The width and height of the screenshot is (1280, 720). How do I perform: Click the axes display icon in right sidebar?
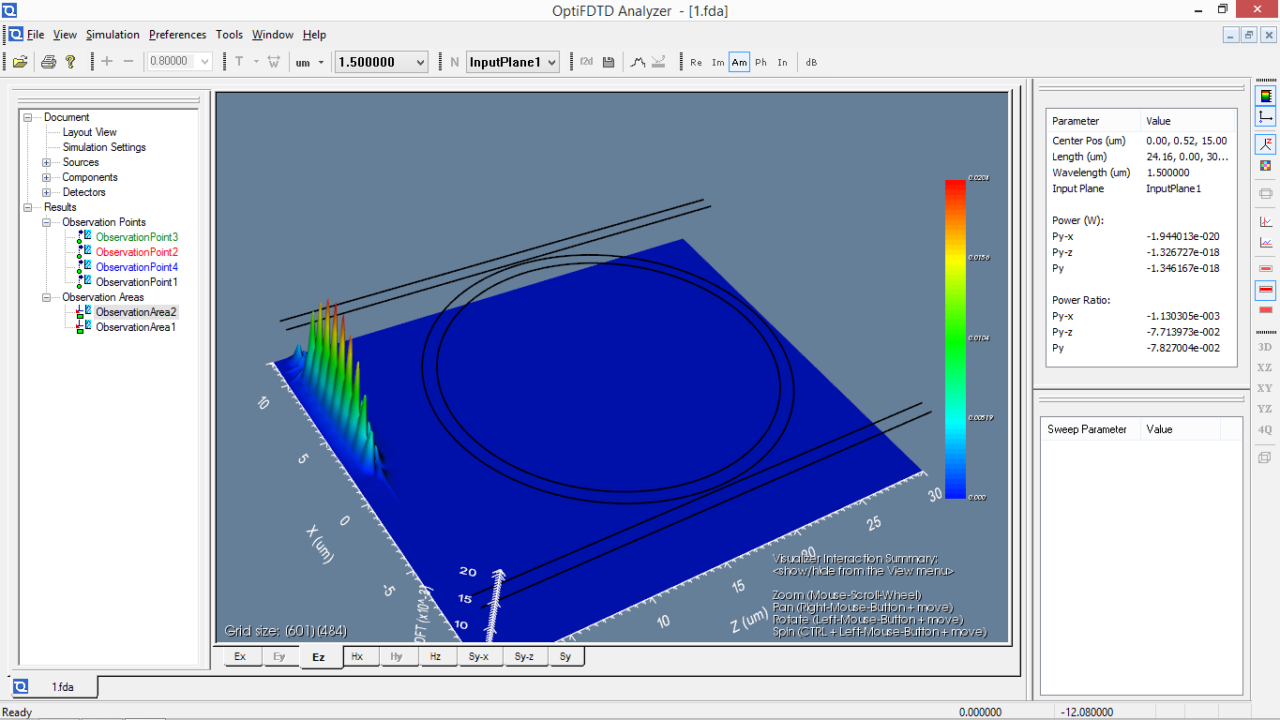click(1264, 115)
